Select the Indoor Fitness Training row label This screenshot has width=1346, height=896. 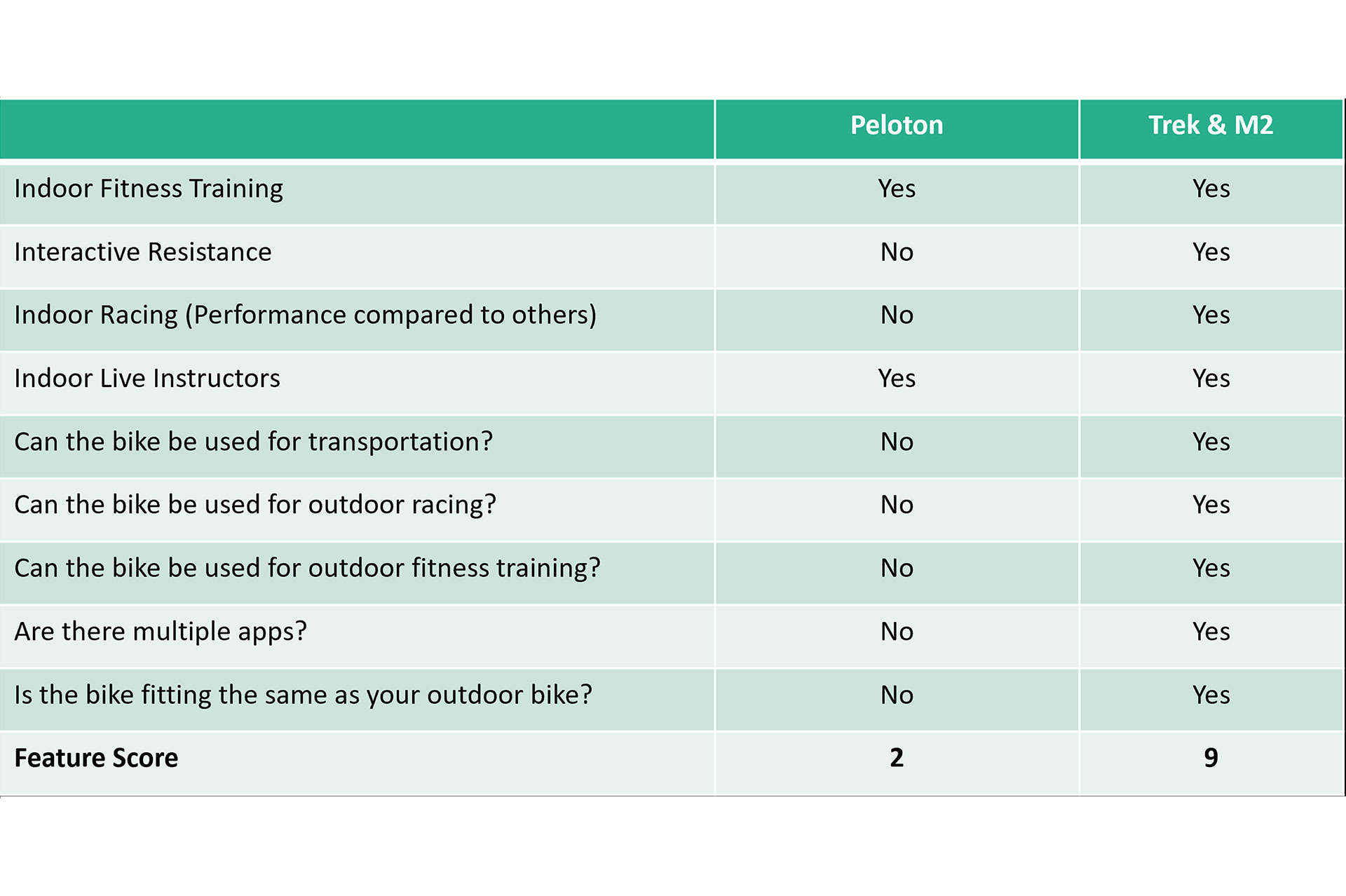click(149, 189)
